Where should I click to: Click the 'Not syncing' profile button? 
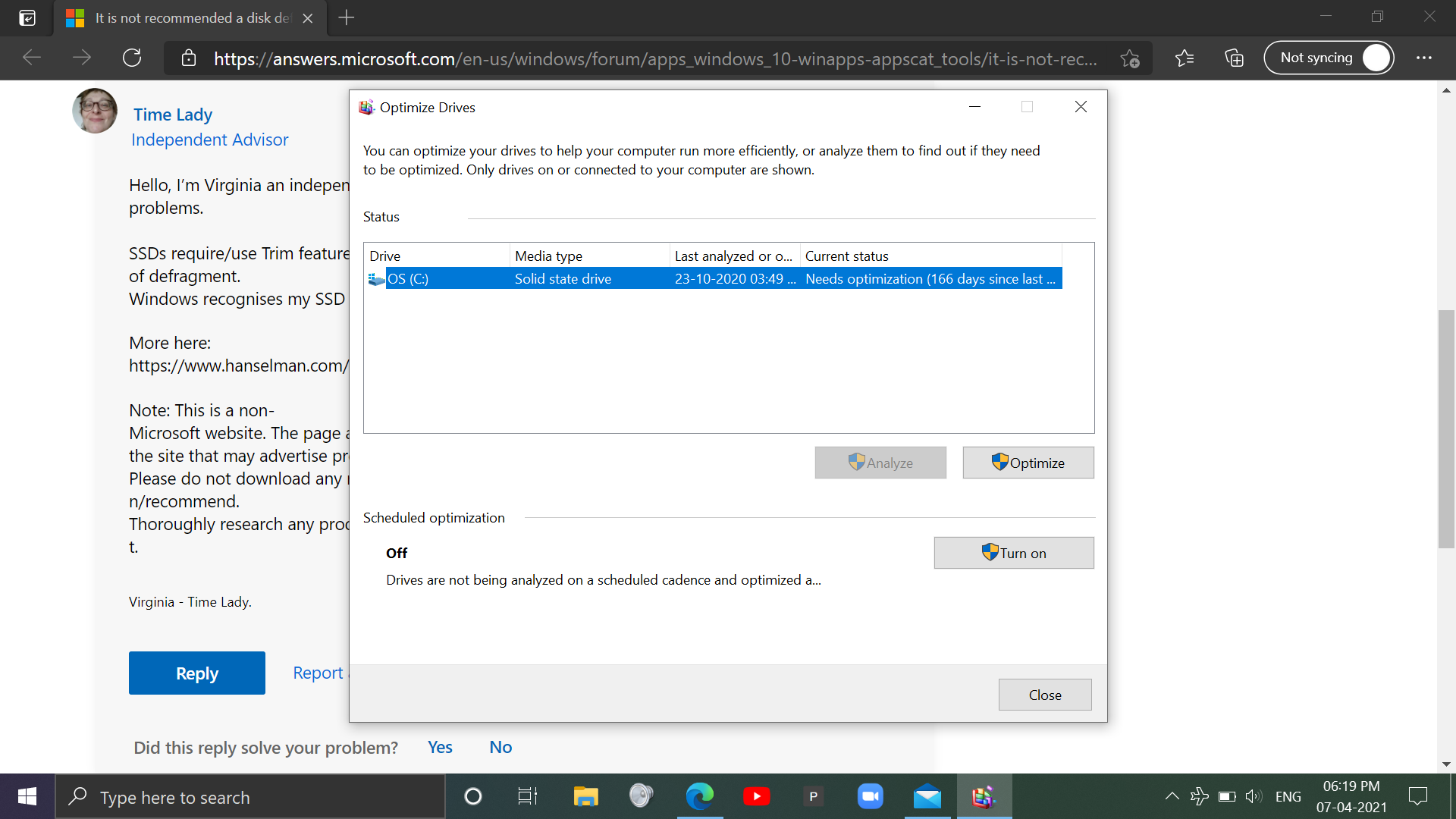pyautogui.click(x=1329, y=58)
